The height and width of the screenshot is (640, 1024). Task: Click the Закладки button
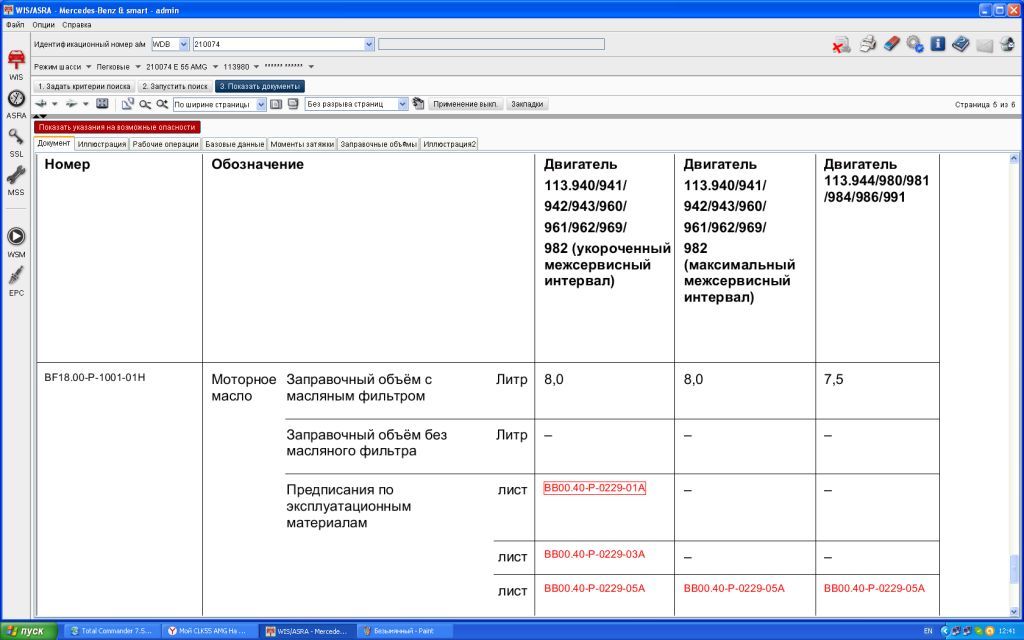[x=527, y=104]
